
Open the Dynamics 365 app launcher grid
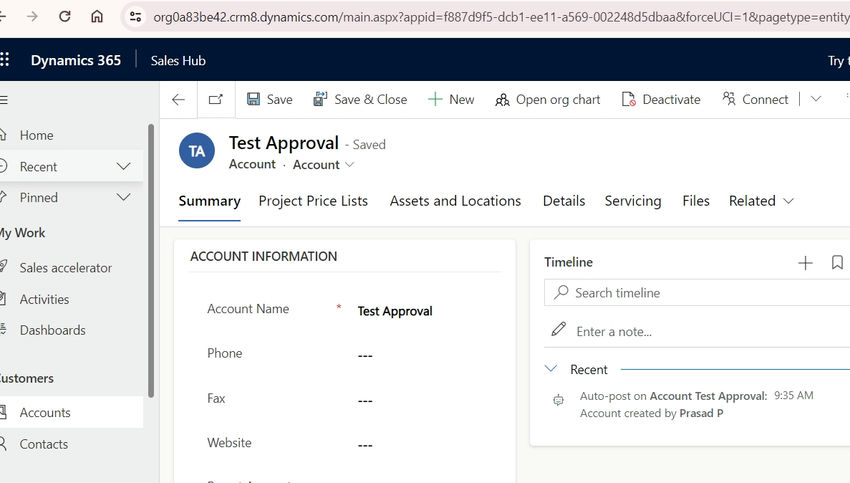pos(4,60)
